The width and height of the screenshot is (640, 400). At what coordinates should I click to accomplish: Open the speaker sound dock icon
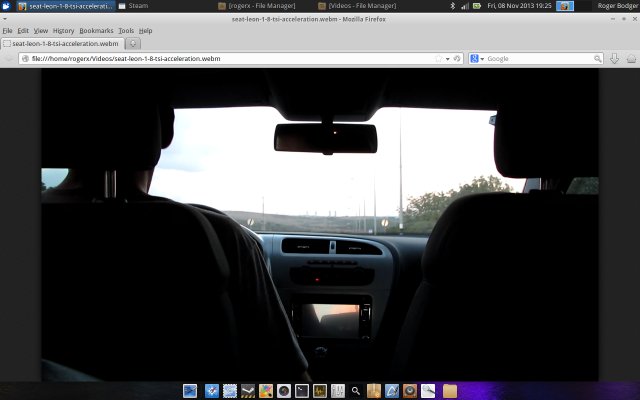[410, 391]
